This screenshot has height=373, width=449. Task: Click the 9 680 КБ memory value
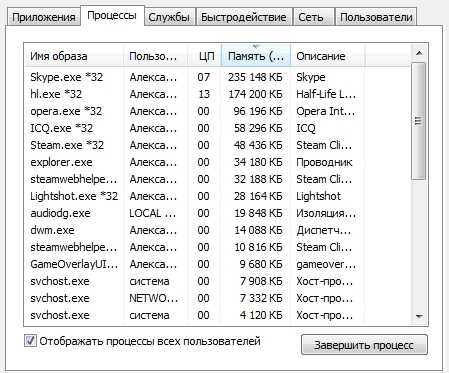coord(261,264)
